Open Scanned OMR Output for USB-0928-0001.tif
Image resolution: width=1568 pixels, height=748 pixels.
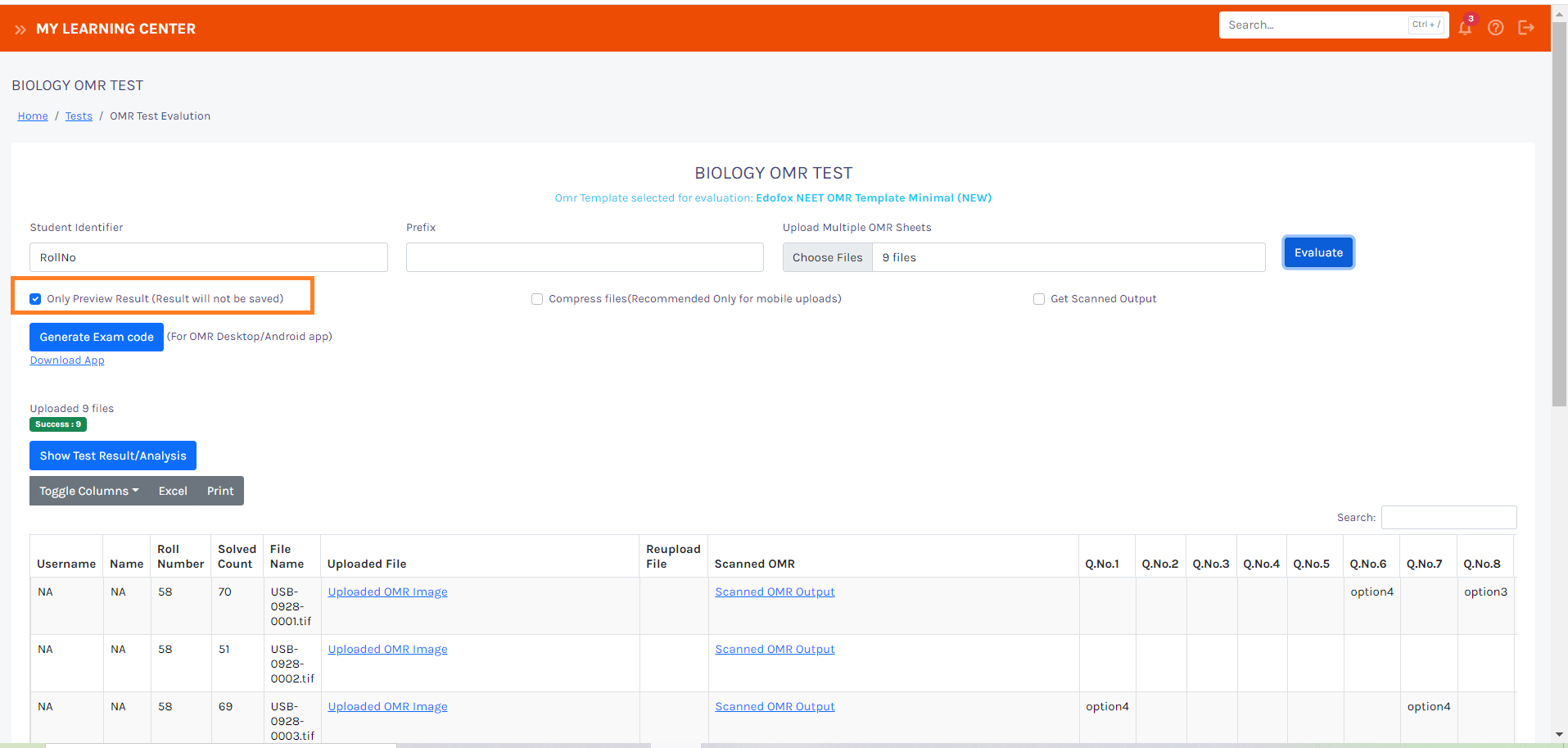tap(775, 592)
